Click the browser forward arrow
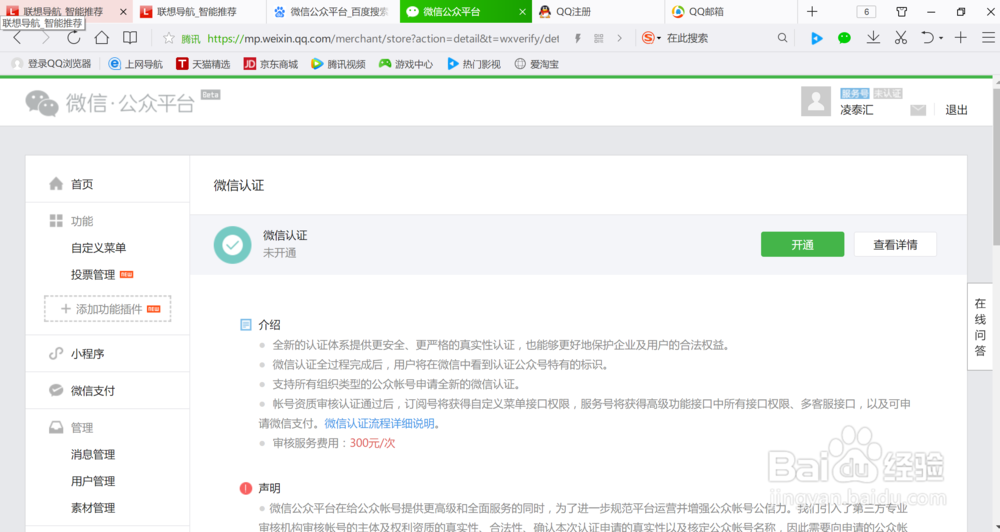Screen dimensions: 1000x532 [45, 38]
